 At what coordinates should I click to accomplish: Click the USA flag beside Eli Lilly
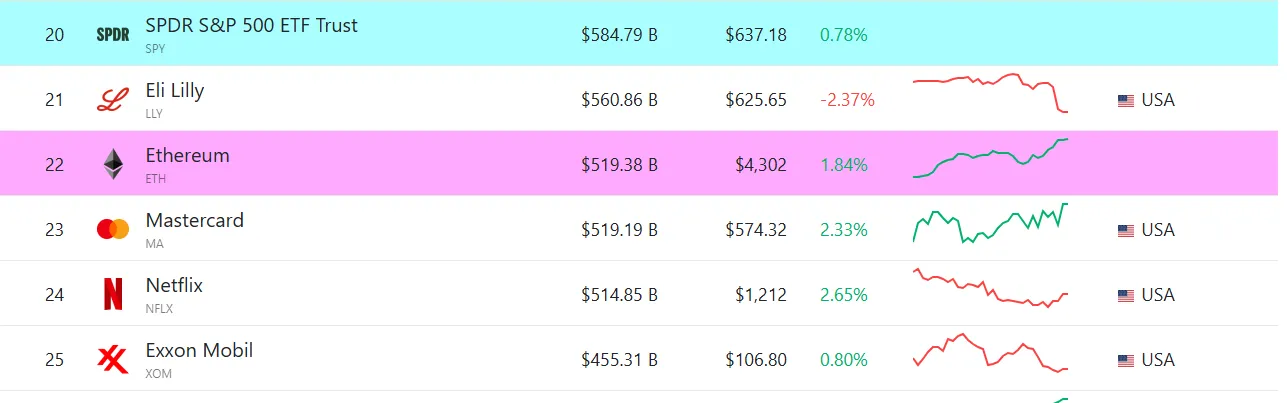[x=1126, y=100]
